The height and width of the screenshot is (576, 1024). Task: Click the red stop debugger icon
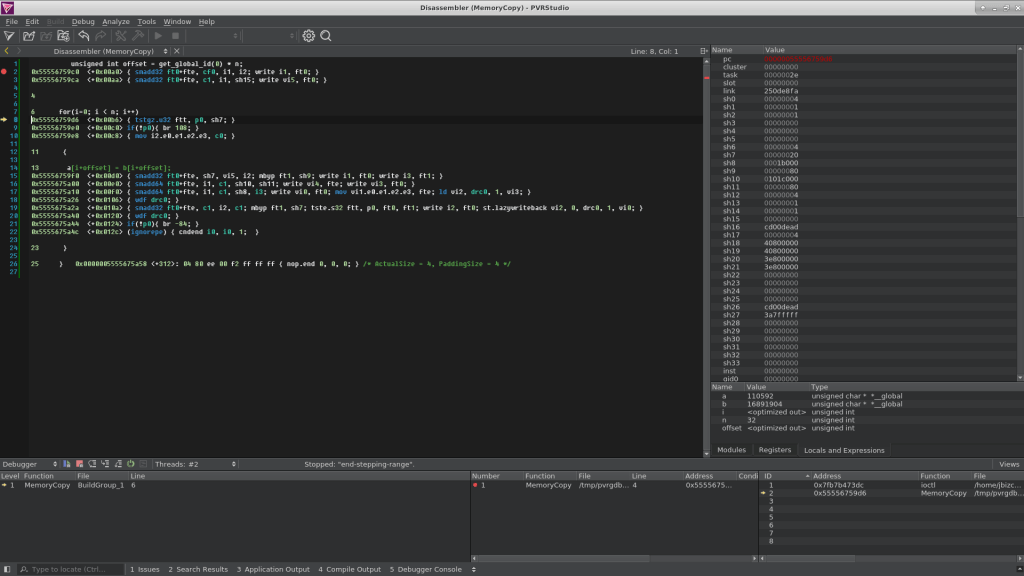[x=80, y=464]
